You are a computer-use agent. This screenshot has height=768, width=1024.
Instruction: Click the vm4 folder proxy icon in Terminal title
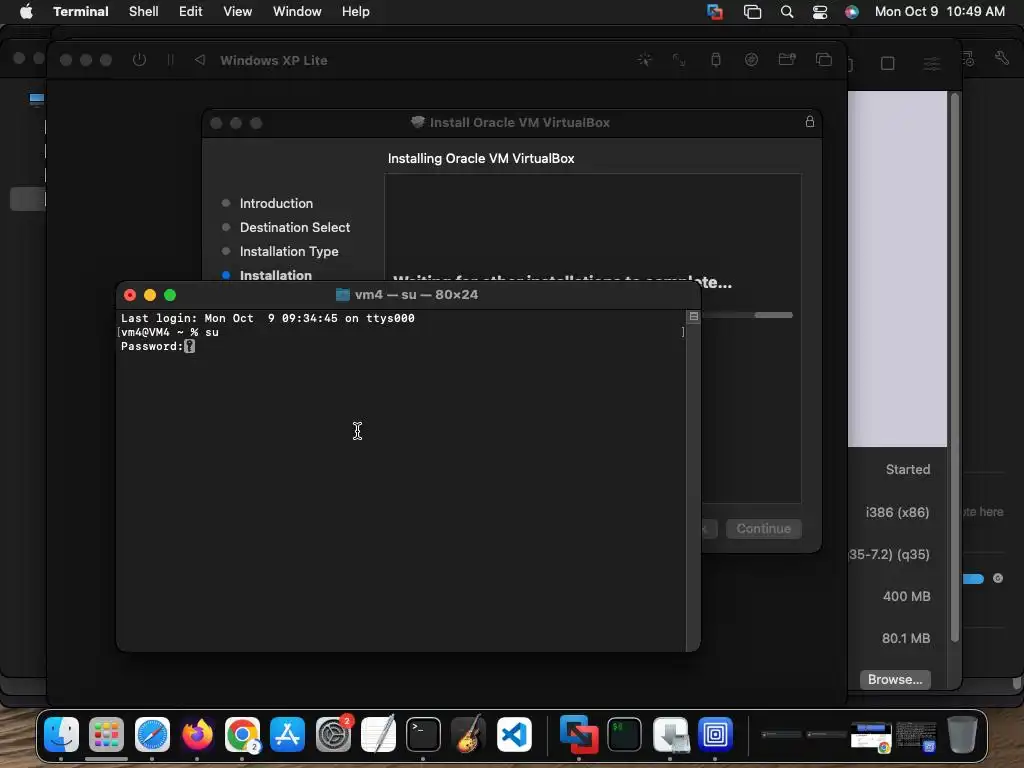coord(342,295)
